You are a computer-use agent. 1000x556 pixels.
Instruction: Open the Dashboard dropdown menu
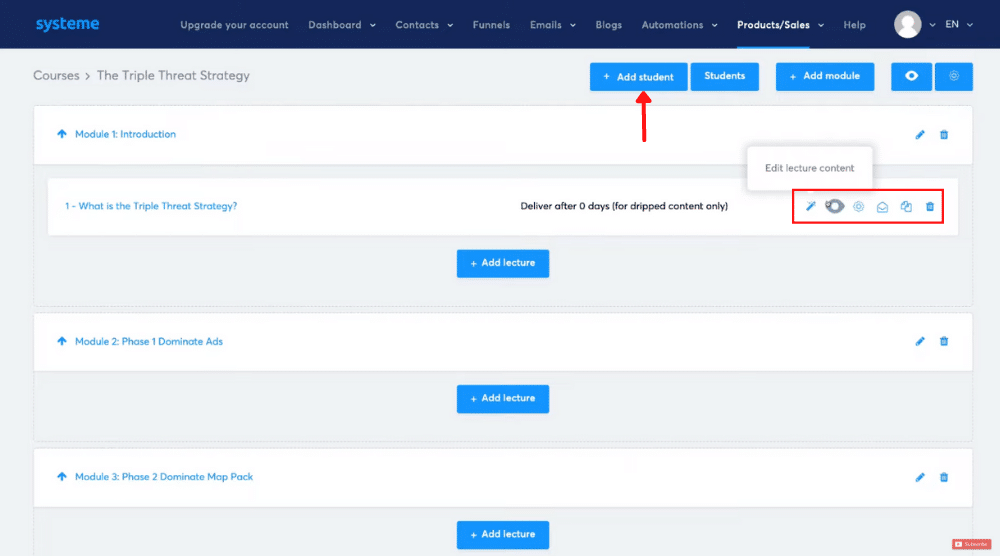pyautogui.click(x=342, y=25)
